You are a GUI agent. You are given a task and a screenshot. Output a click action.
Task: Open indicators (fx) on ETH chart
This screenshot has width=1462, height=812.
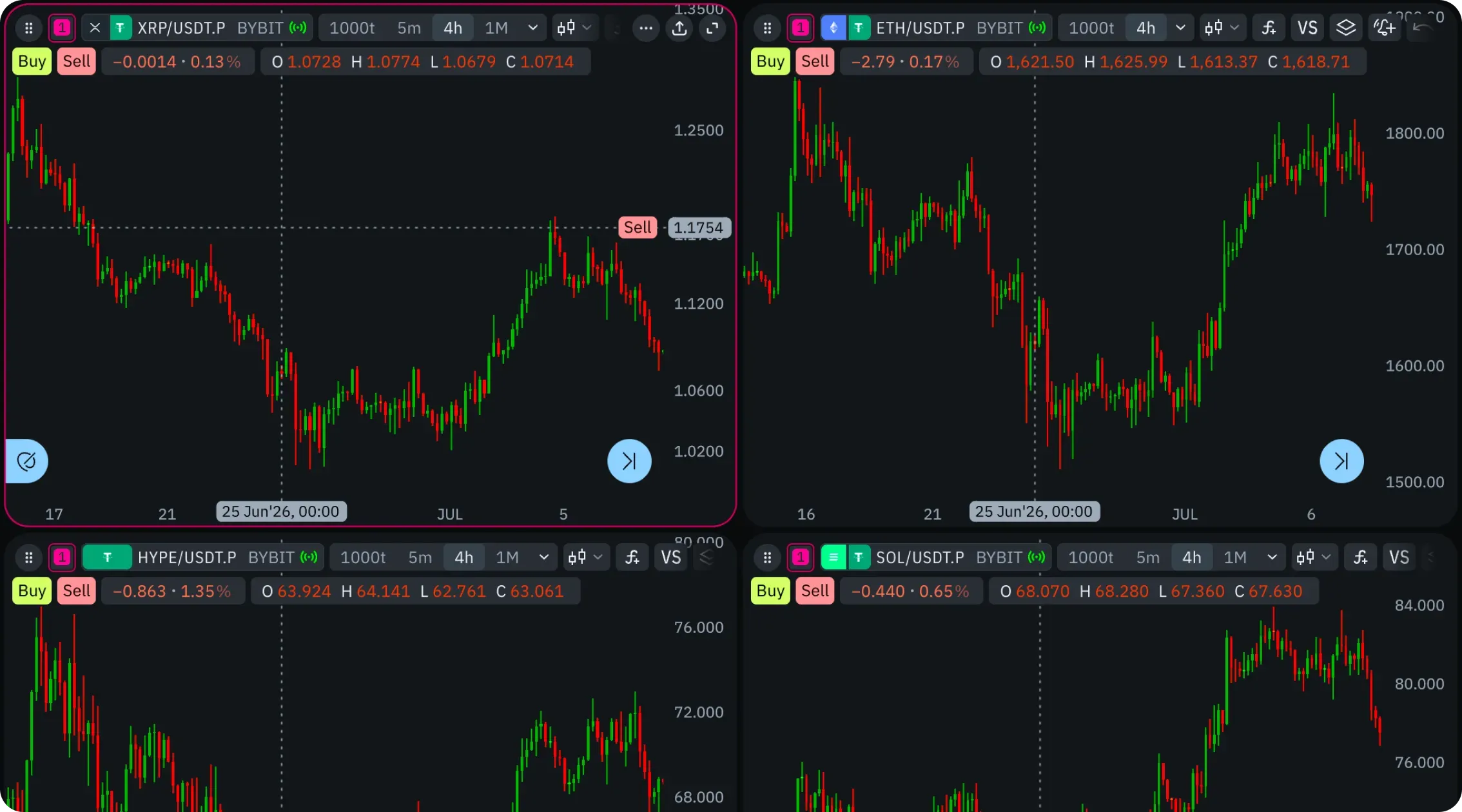(x=1269, y=28)
